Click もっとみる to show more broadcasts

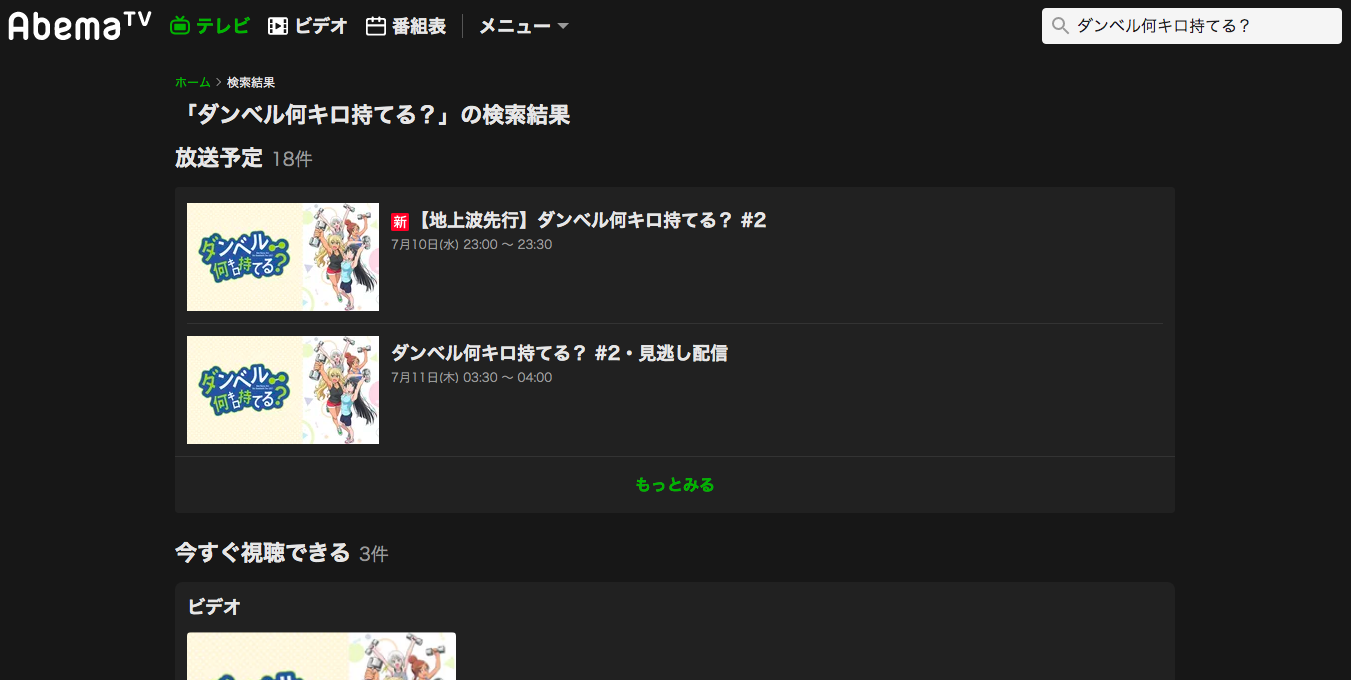[x=675, y=485]
